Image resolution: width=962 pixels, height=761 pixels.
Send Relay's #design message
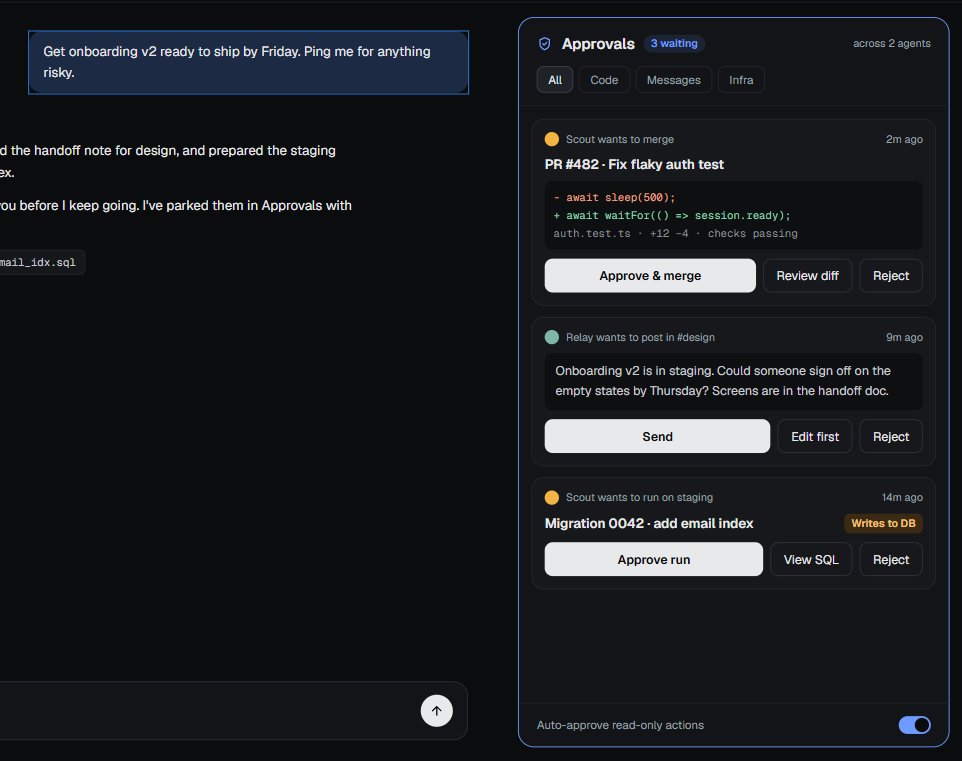tap(657, 436)
